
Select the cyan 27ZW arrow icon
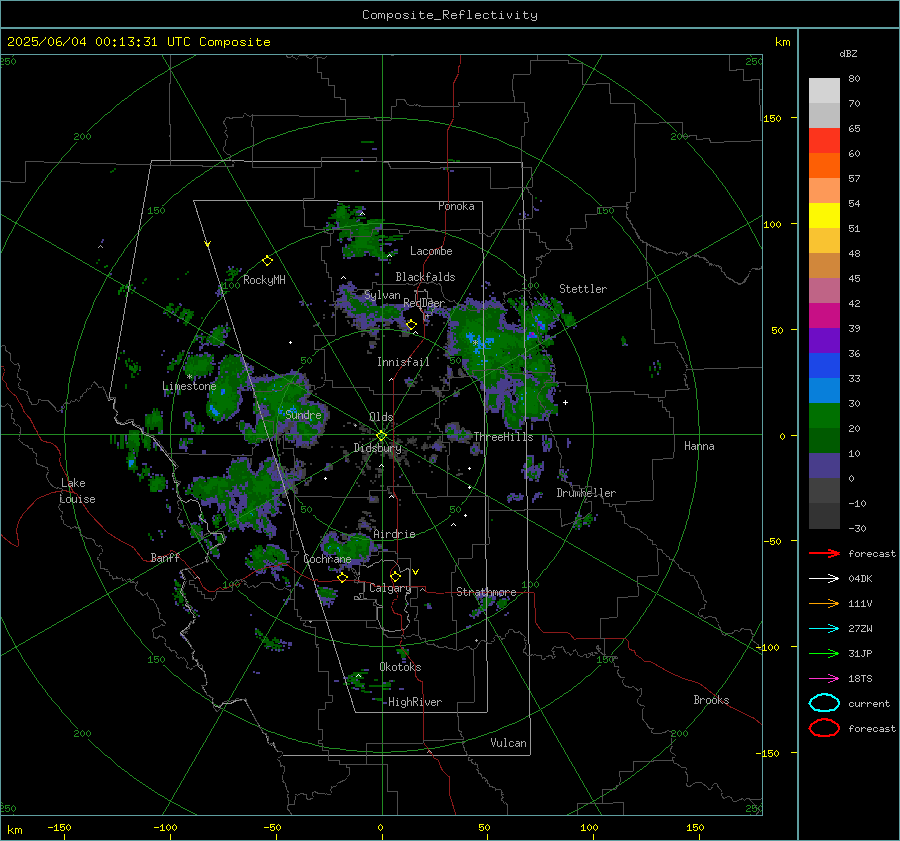pos(824,629)
